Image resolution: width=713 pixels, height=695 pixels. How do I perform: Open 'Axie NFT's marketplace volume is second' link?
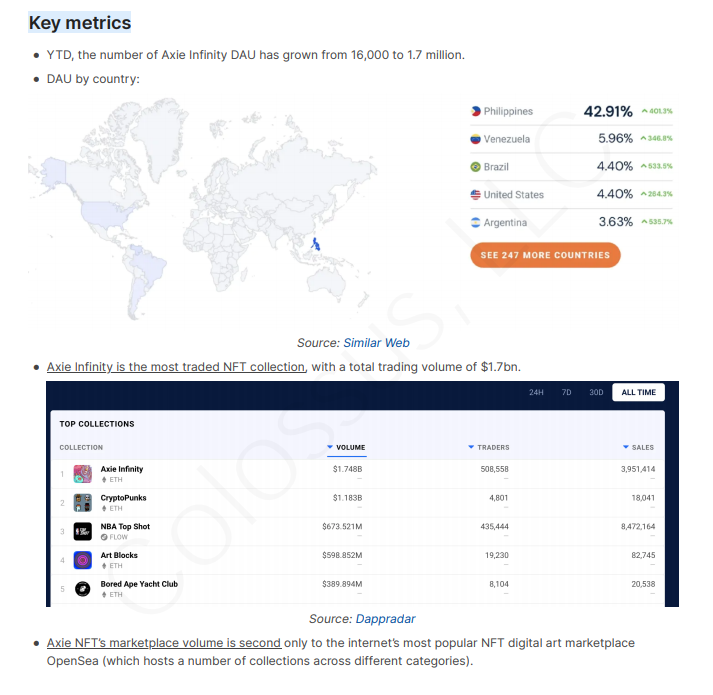[x=164, y=643]
